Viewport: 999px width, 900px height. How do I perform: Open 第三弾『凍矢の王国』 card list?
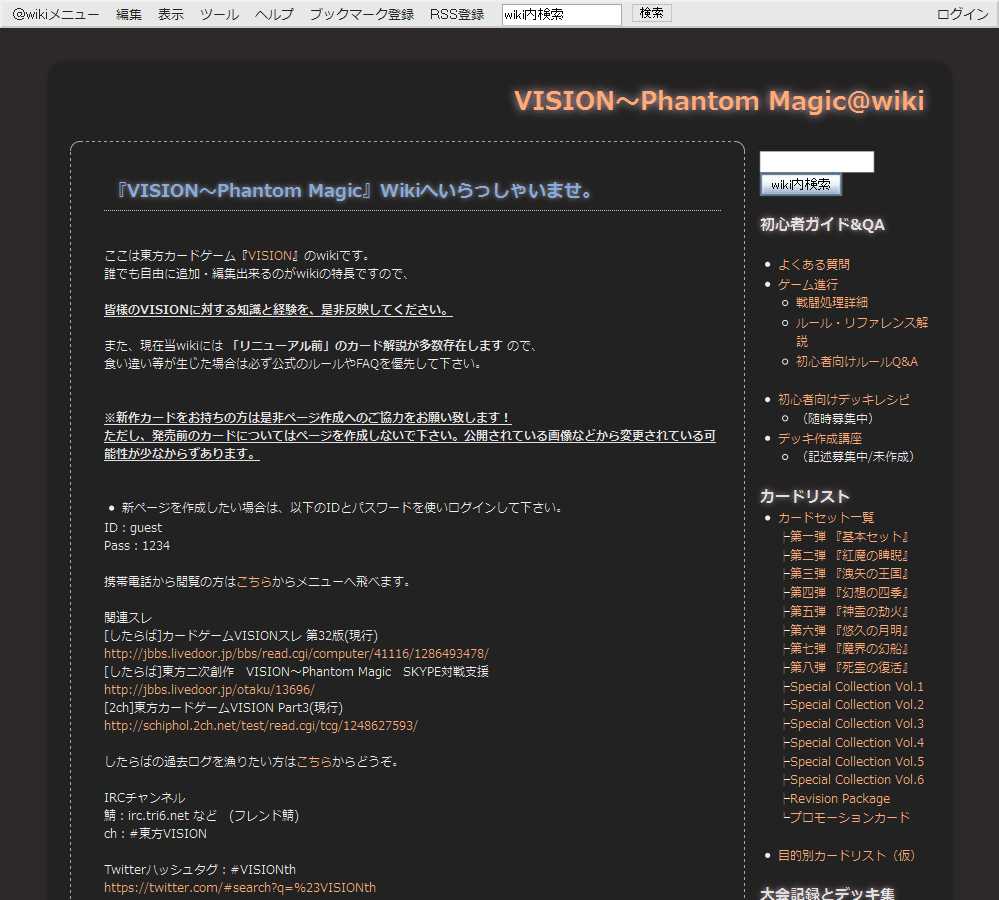[849, 574]
